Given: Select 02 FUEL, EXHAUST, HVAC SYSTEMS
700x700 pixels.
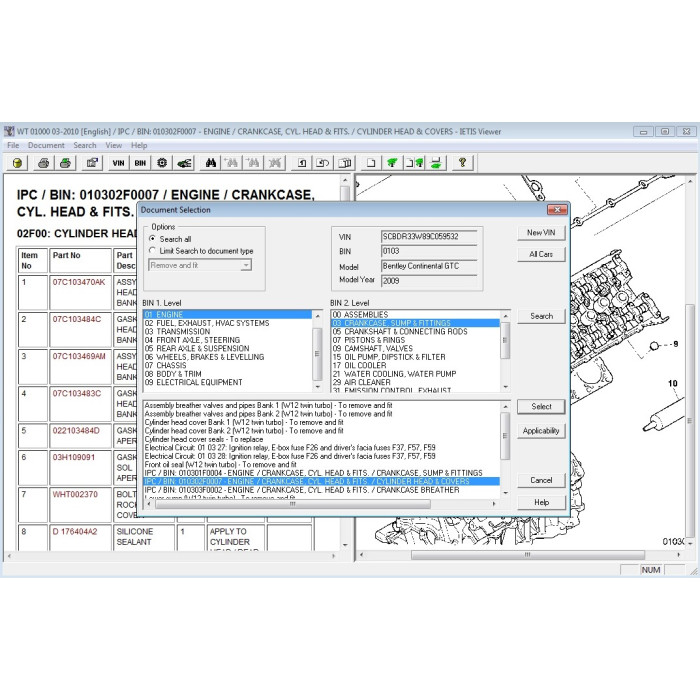Looking at the screenshot, I should coord(228,323).
